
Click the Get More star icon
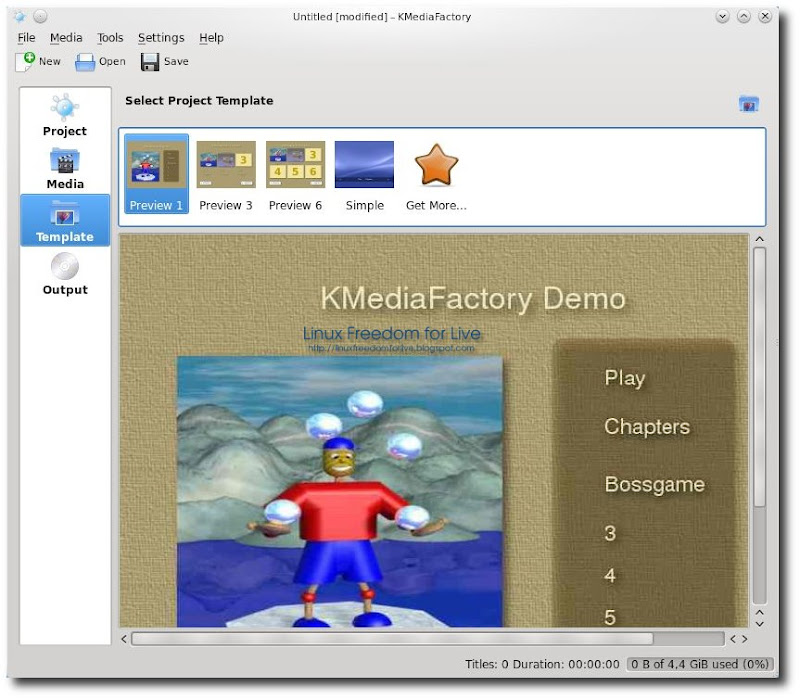point(436,165)
